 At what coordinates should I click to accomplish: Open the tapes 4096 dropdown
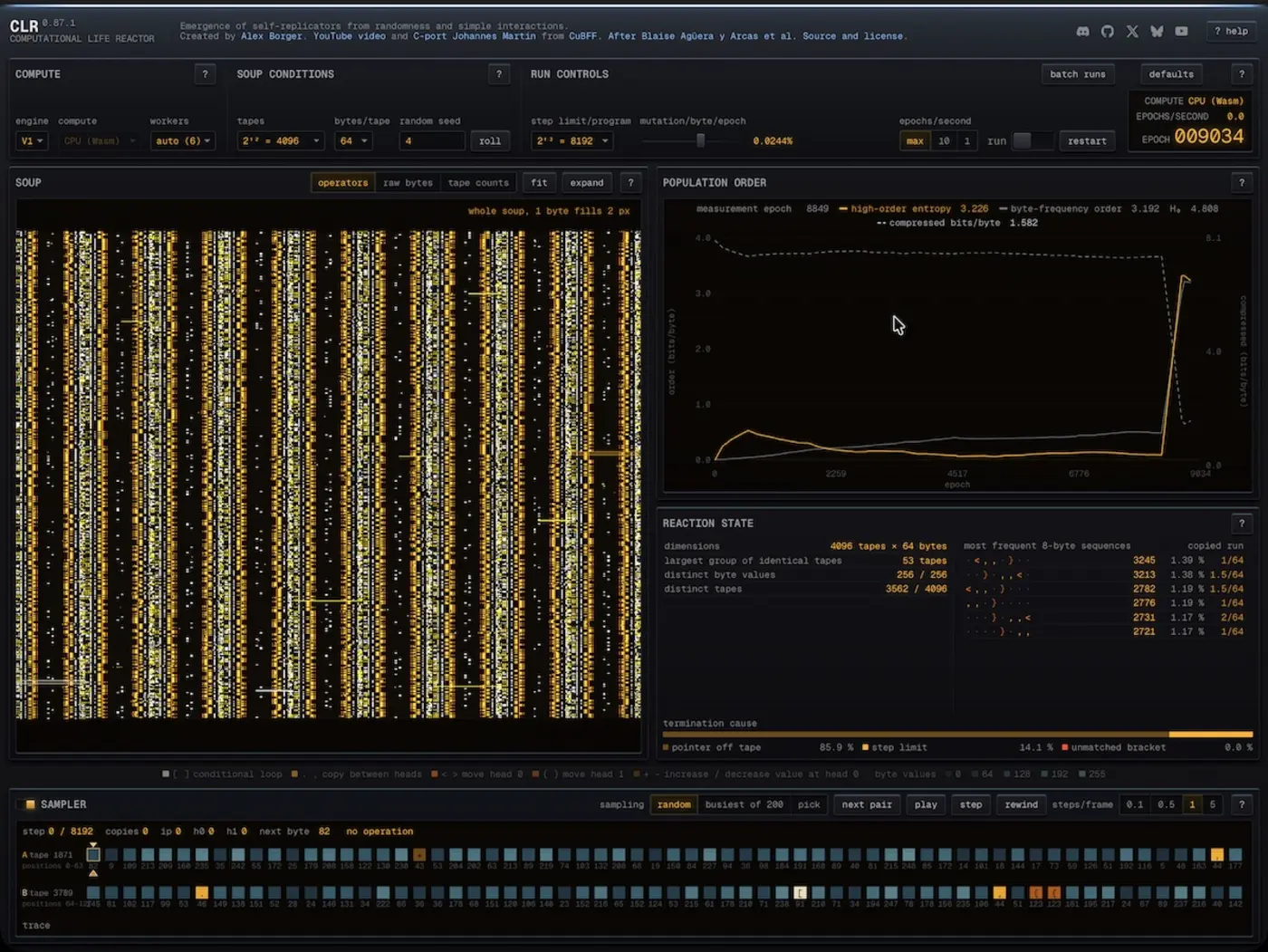coord(281,141)
